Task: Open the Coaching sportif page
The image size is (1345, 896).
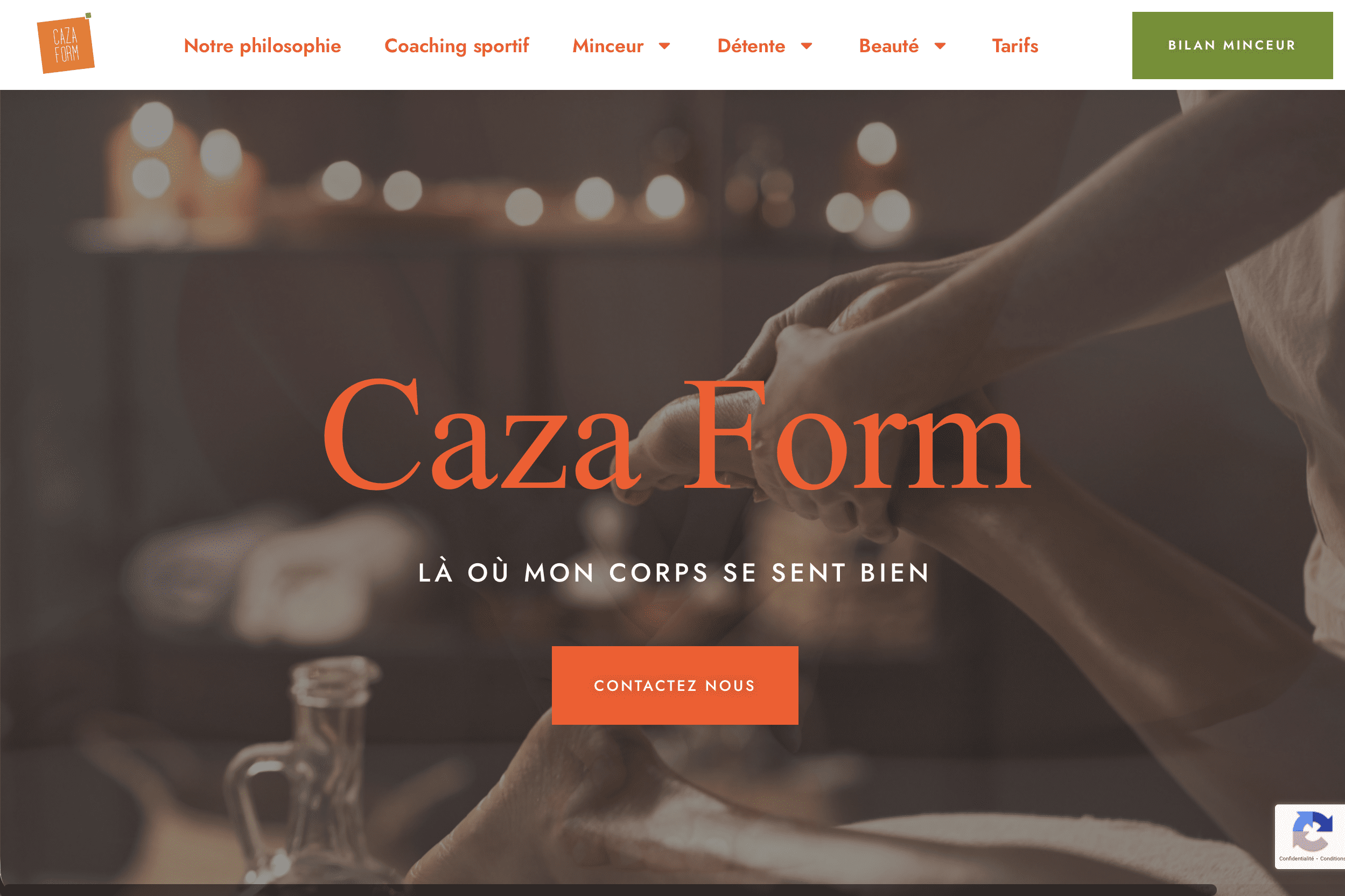Action: [457, 46]
